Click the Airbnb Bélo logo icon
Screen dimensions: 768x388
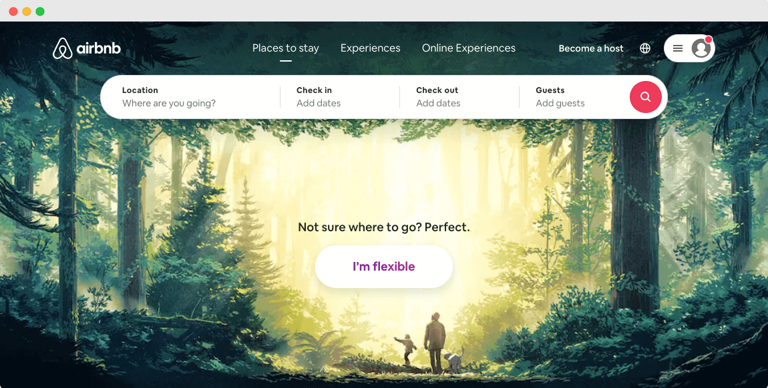[x=62, y=48]
